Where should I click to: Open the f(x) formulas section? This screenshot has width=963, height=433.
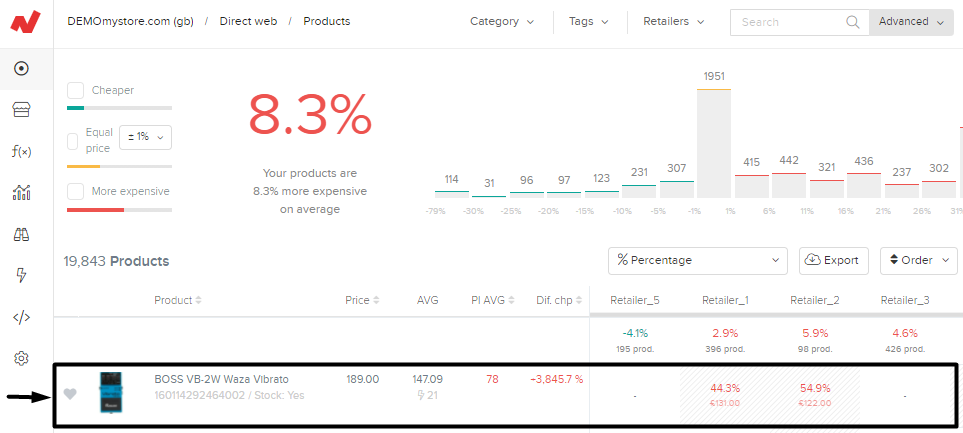tap(20, 151)
